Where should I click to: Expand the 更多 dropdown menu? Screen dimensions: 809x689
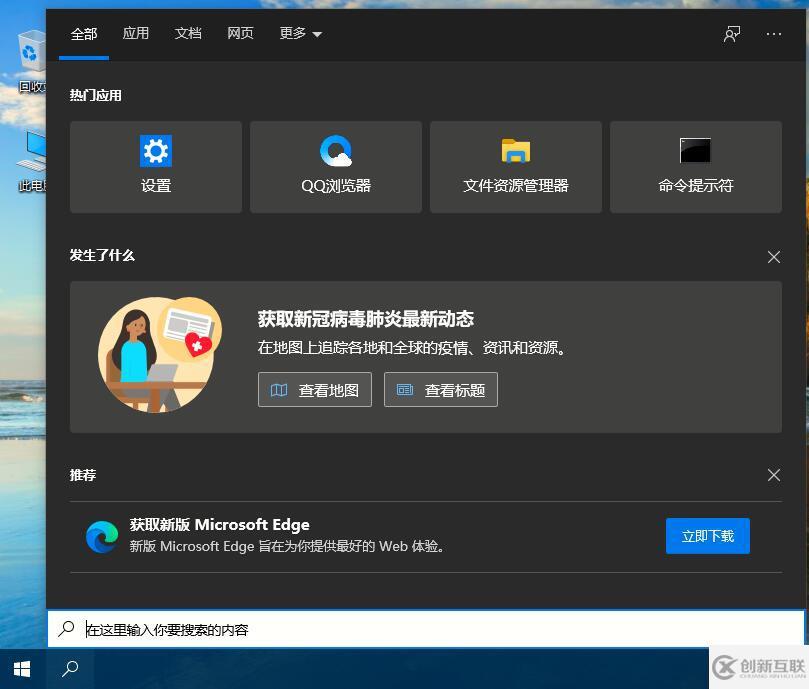pyautogui.click(x=300, y=34)
